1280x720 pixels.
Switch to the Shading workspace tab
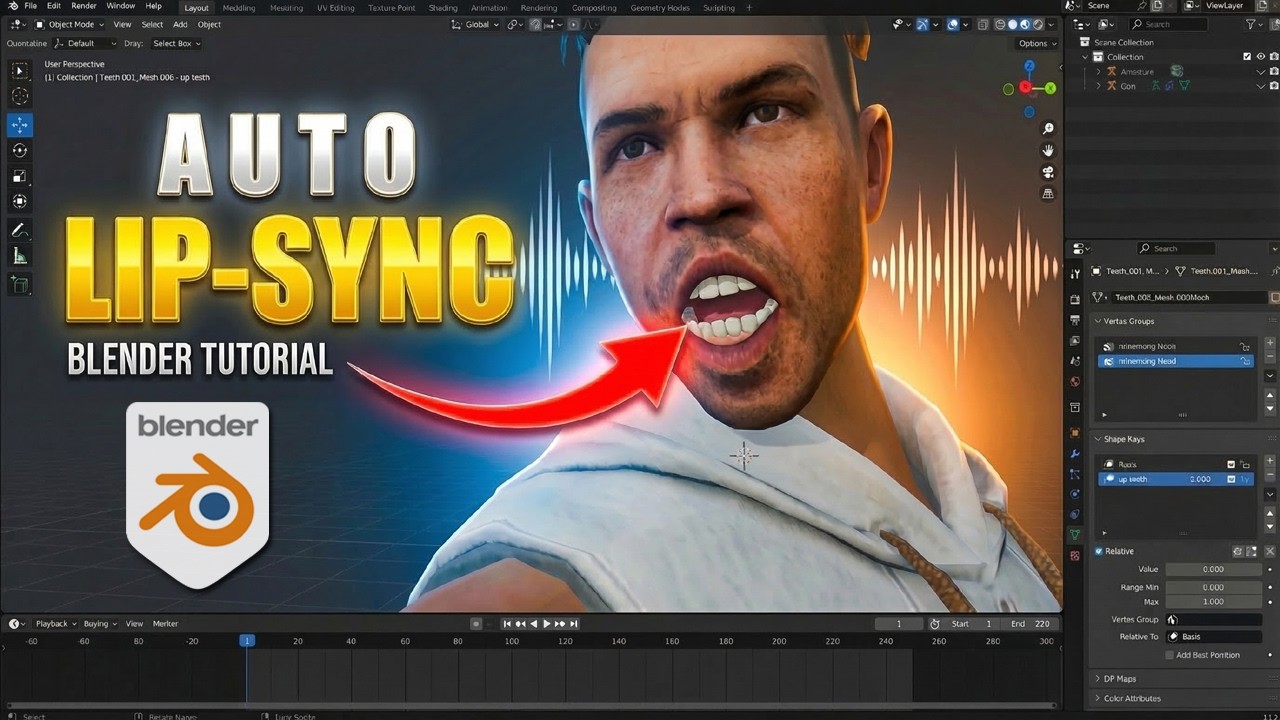tap(443, 7)
